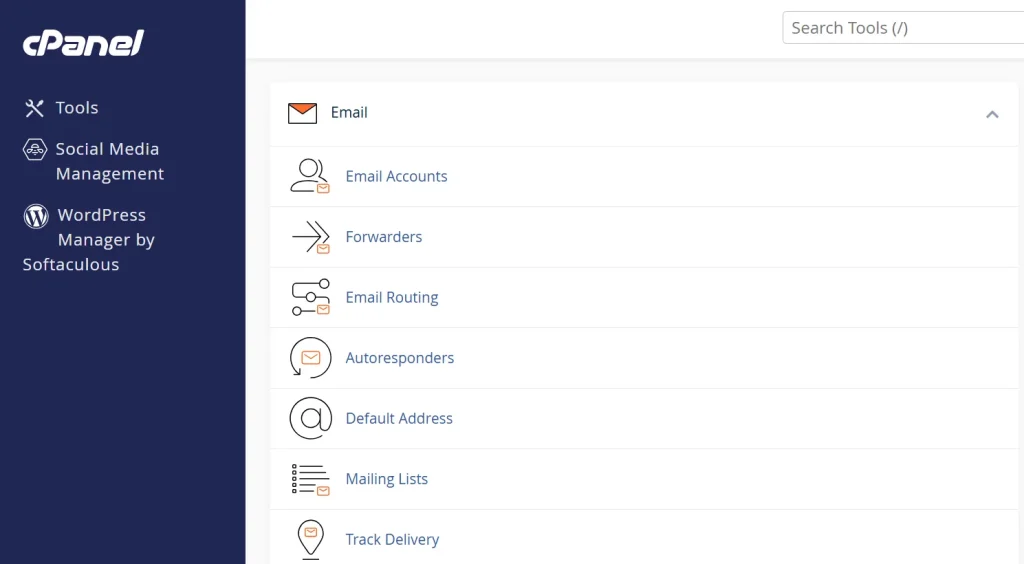Open the Forwarders link
This screenshot has height=564, width=1024.
coord(383,237)
